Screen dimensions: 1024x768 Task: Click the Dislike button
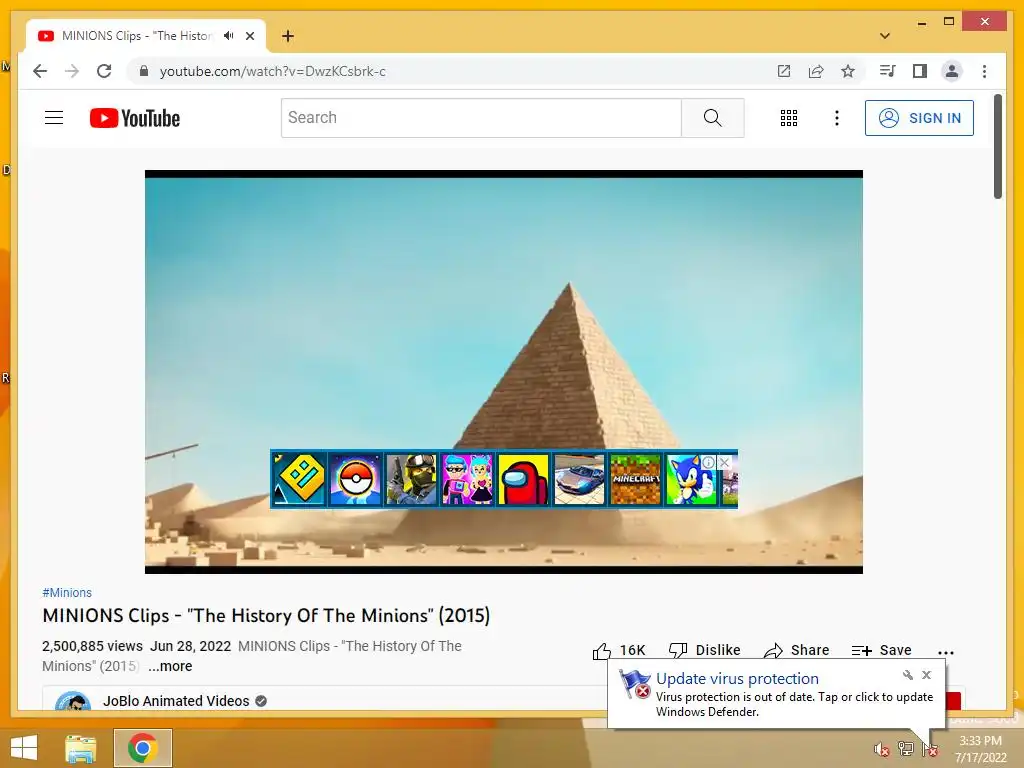(x=705, y=650)
